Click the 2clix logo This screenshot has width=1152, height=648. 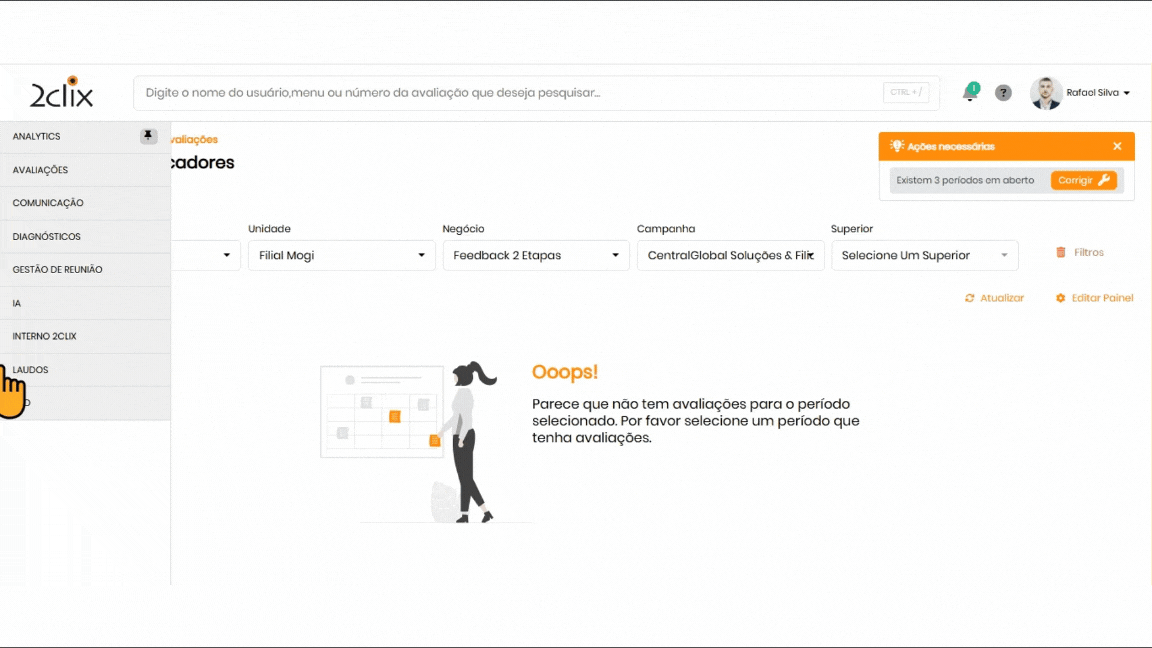(62, 93)
